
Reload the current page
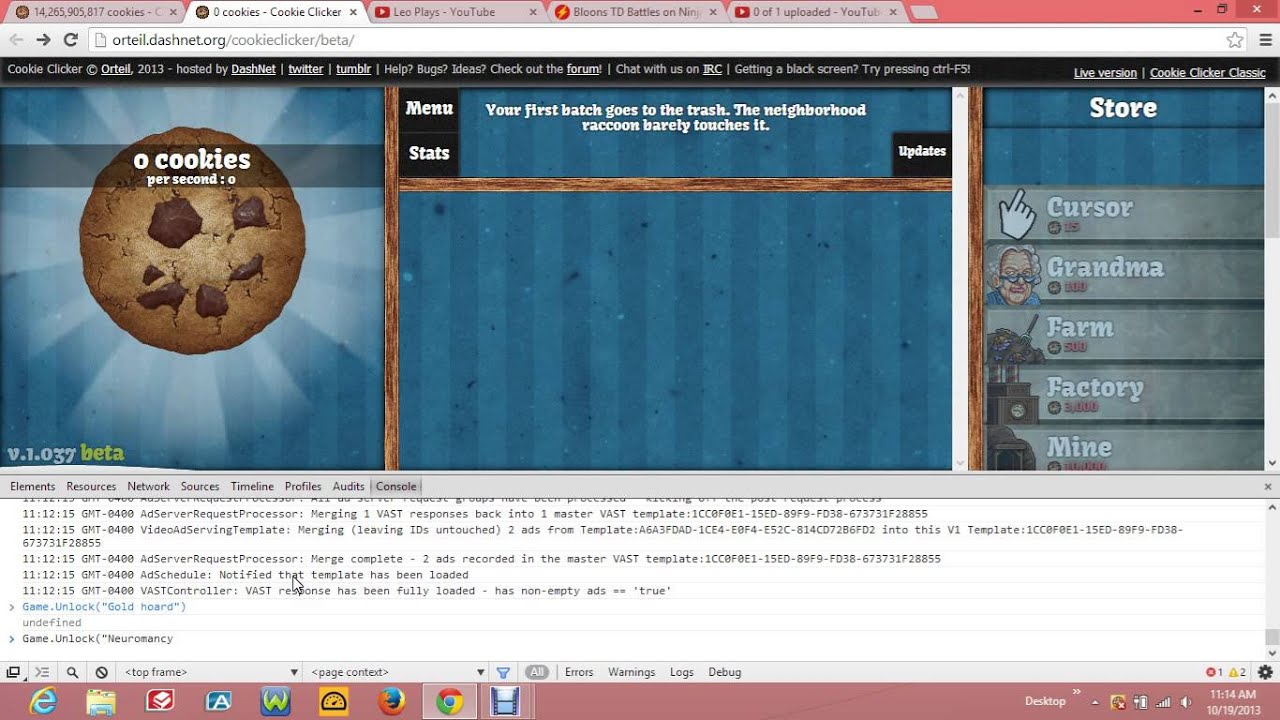coord(70,40)
